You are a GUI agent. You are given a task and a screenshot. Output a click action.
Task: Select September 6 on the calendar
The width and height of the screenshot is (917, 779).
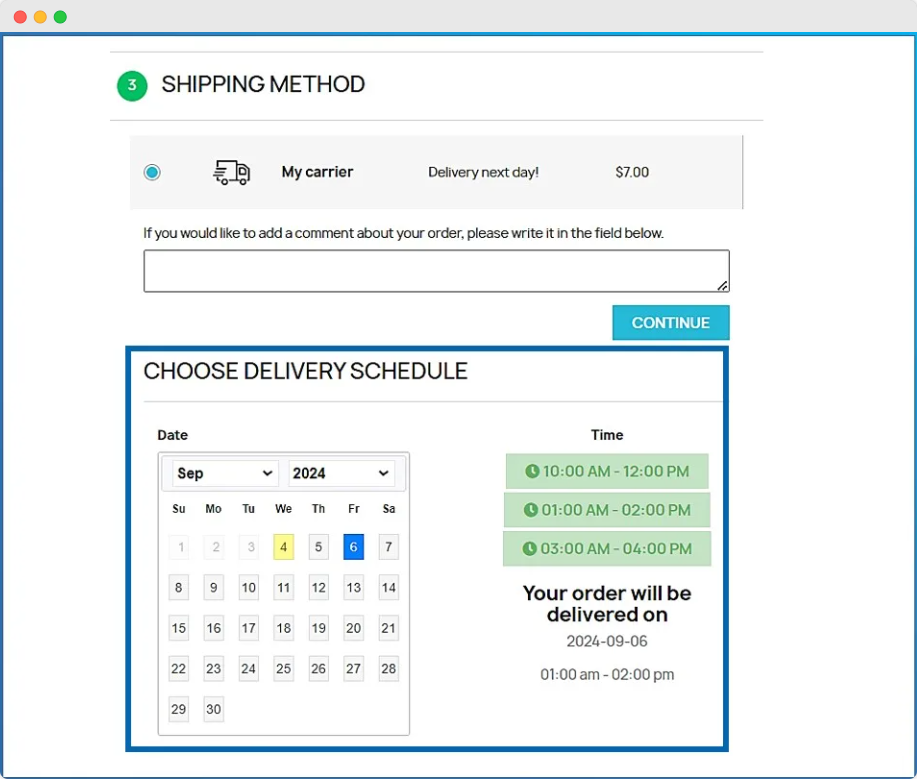(x=353, y=547)
